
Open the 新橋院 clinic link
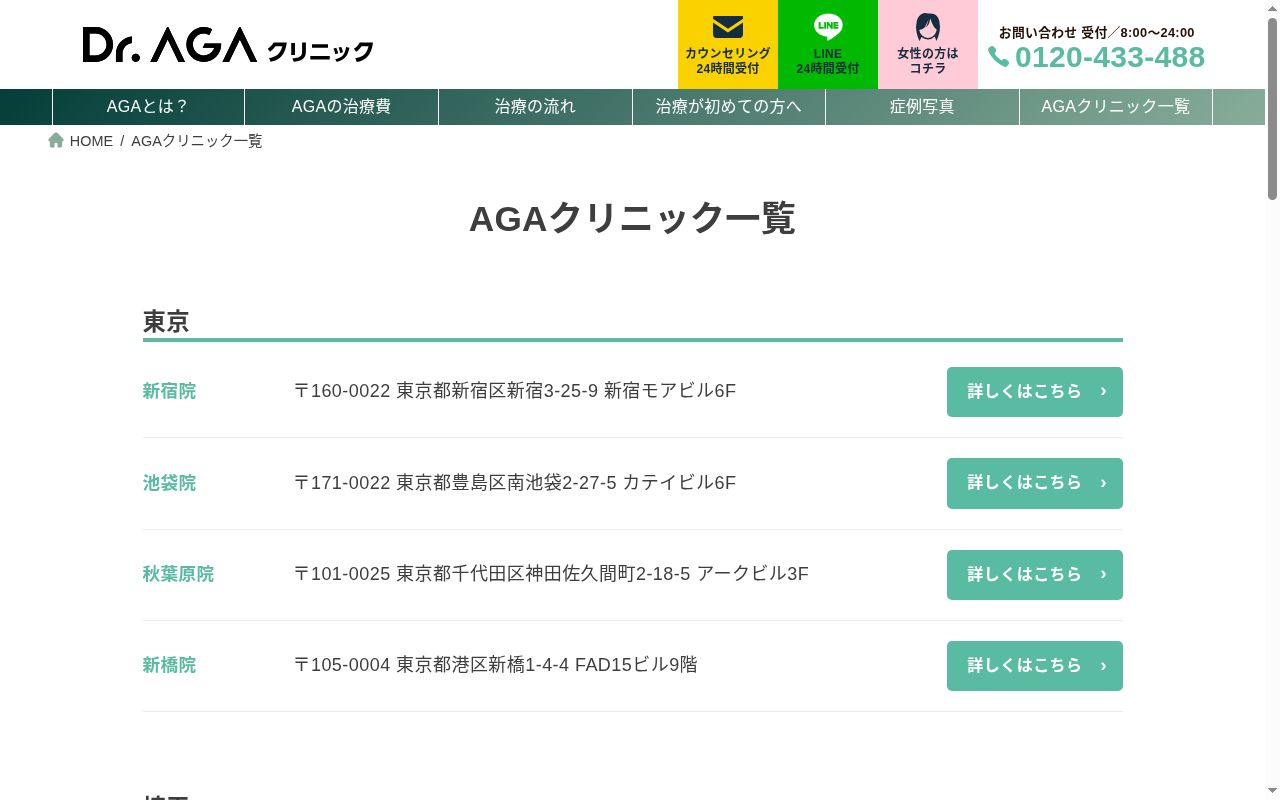point(169,665)
